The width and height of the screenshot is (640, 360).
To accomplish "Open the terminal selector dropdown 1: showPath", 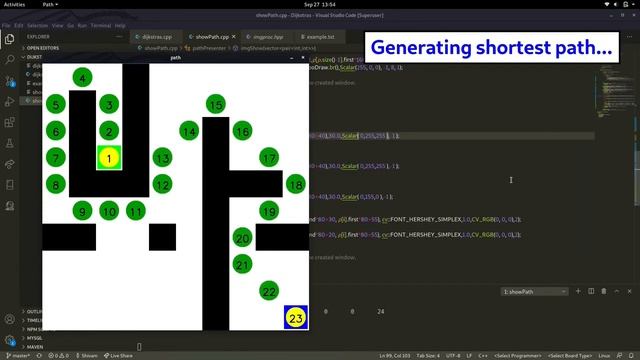I will (x=534, y=291).
